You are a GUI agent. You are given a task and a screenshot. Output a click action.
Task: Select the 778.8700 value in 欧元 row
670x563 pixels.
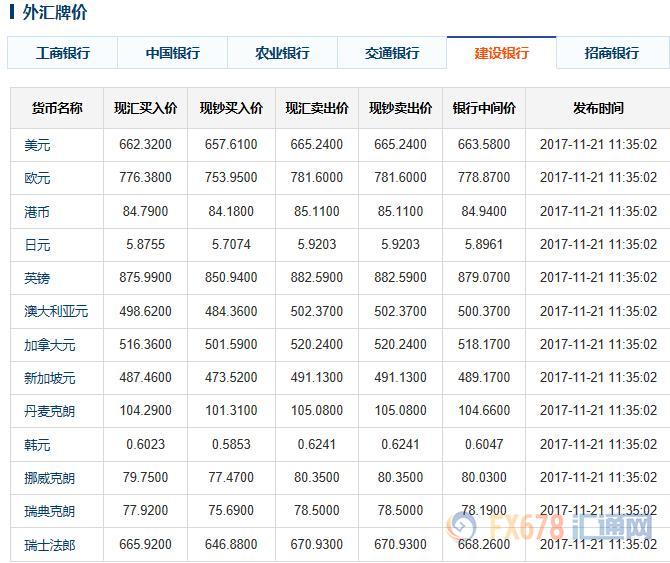[484, 177]
